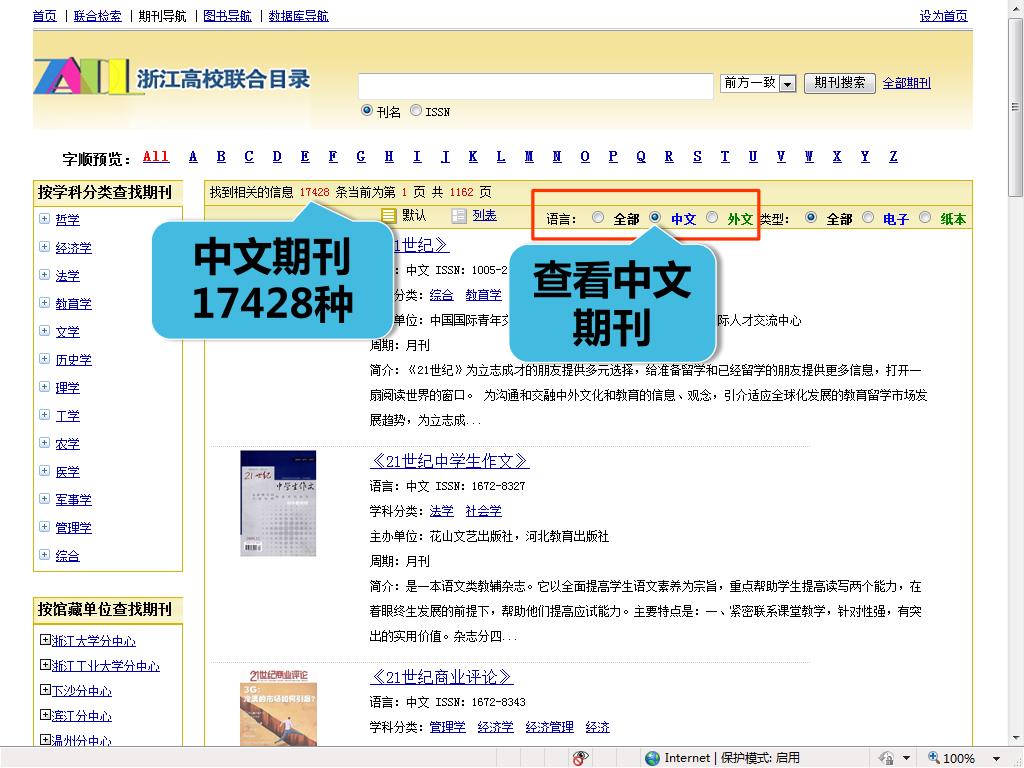The image size is (1024, 768).
Task: Click 21世纪中学生作文 cover thumbnail
Action: tap(278, 504)
